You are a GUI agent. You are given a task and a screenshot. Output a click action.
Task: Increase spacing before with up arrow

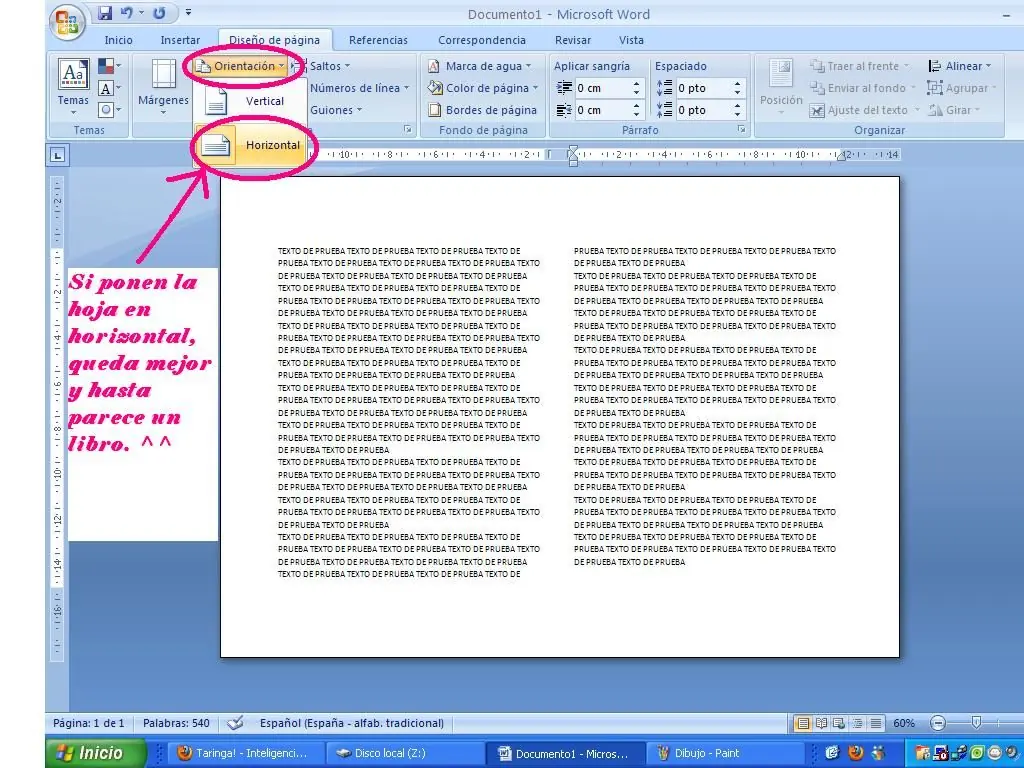(x=737, y=84)
